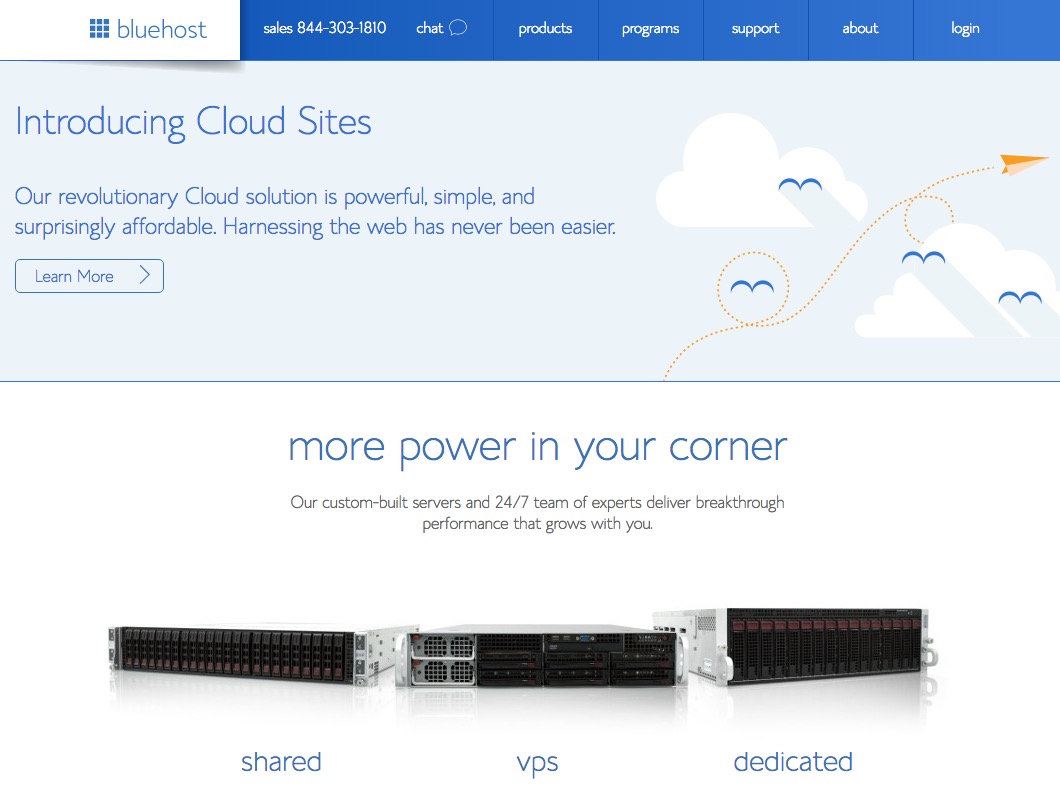Go to the login page
Screen dimensions: 1060x786
coord(965,29)
